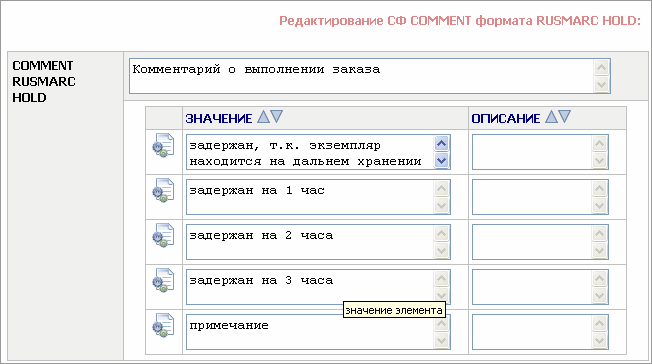Sort ЗНАЧЕНИЕ column ascending with up triangle
The image size is (652, 364).
(x=263, y=116)
